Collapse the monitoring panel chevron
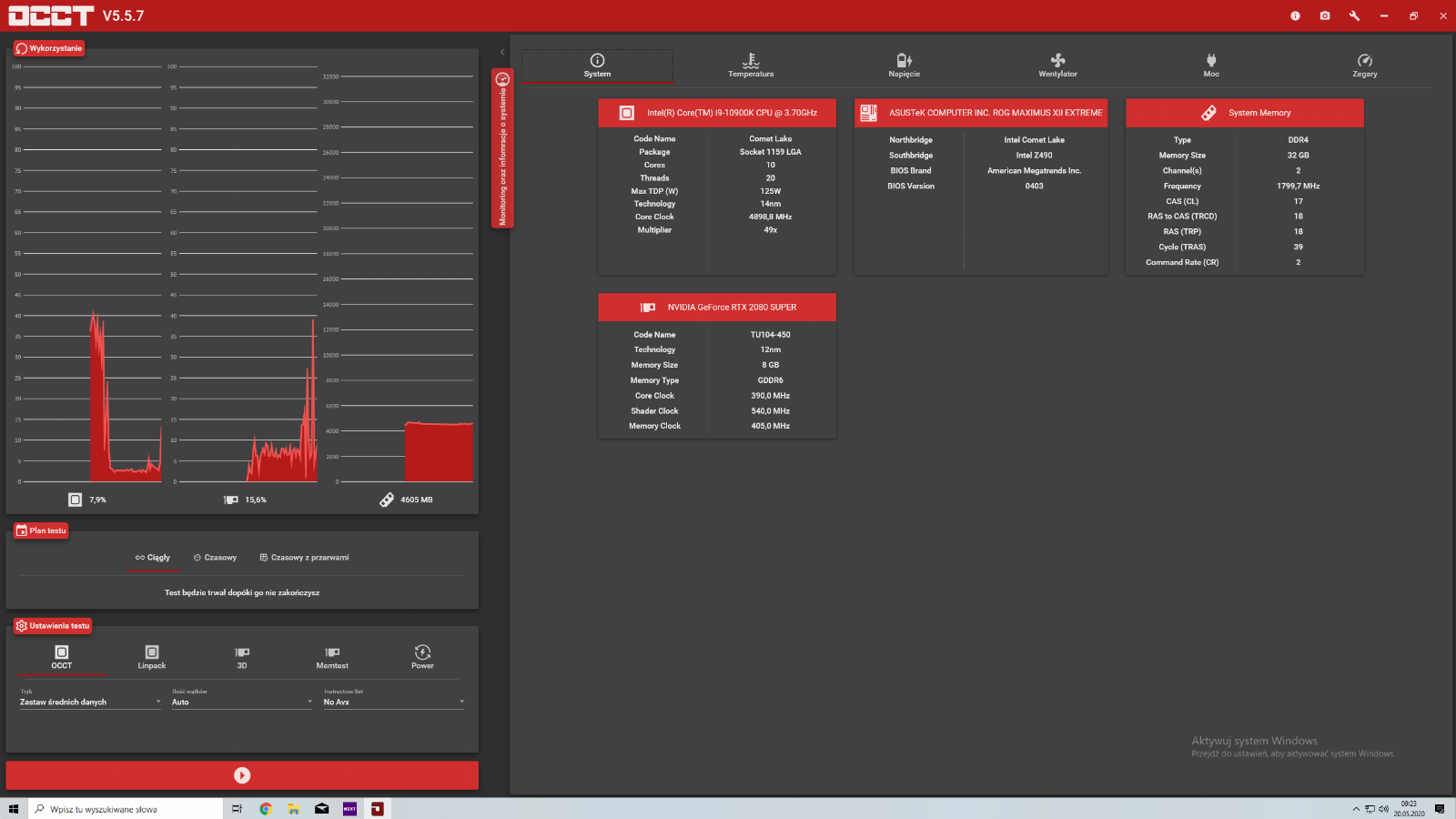 [502, 52]
